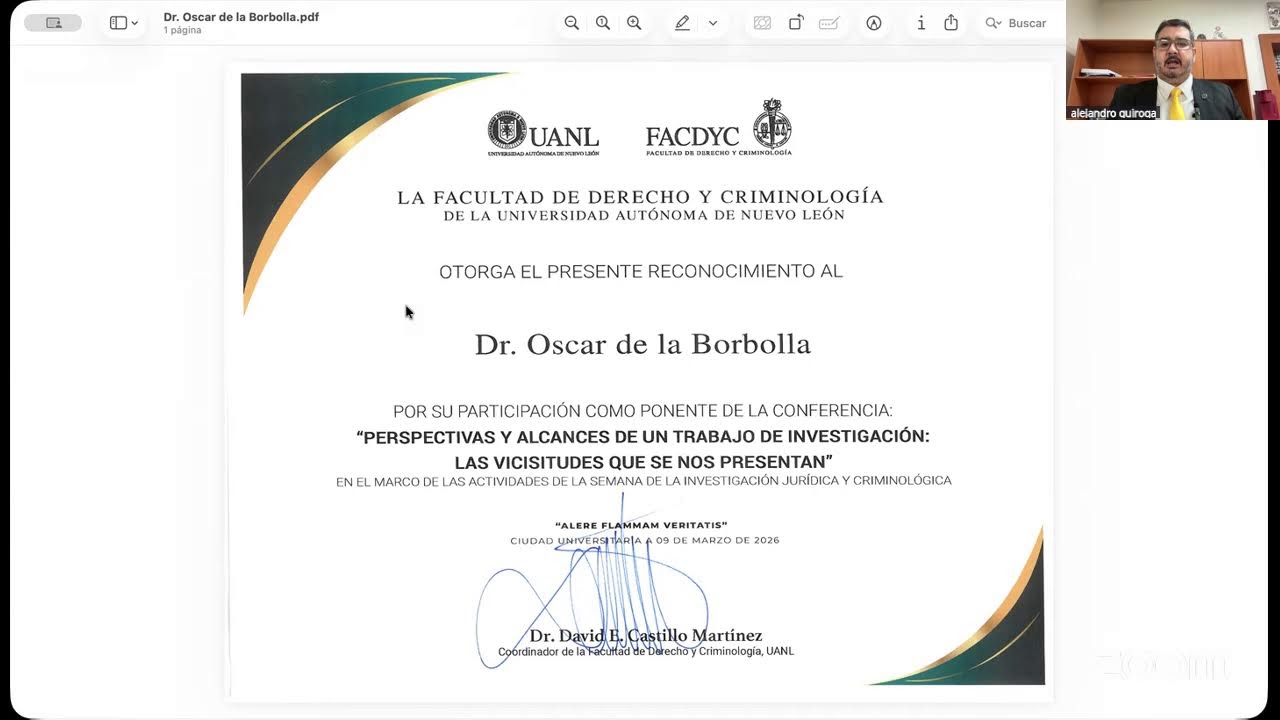
Task: Click the 'Coordinador de la Facultad' subtitle text
Action: click(x=646, y=652)
